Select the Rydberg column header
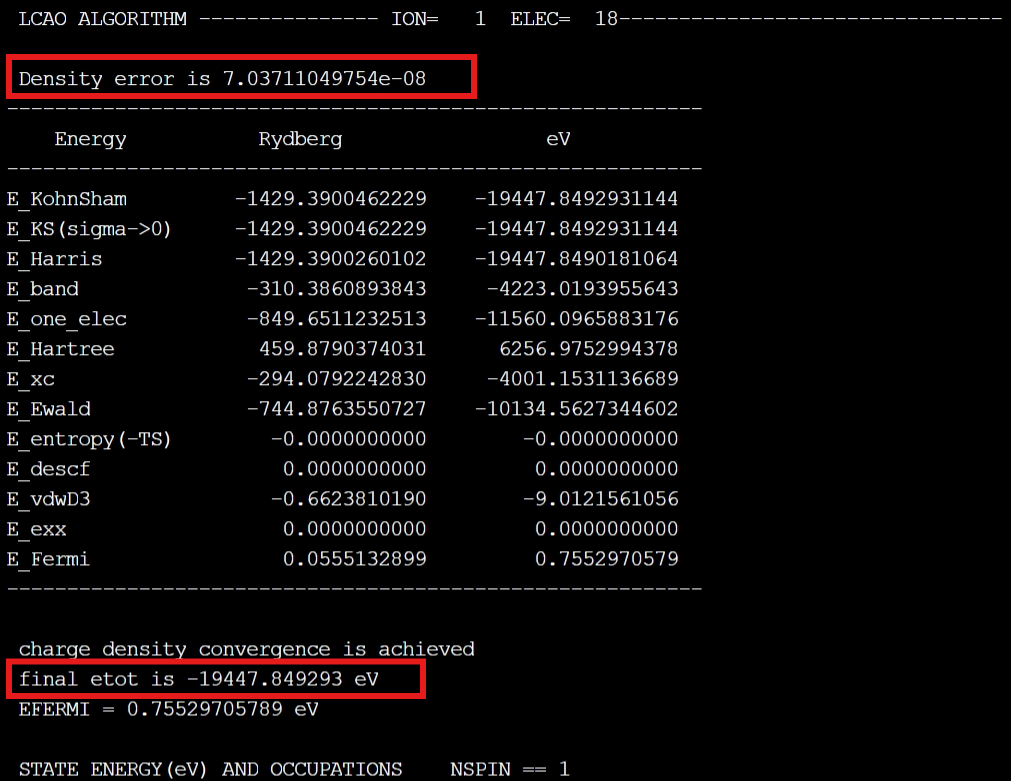Viewport: 1011px width, 781px height. [x=300, y=139]
